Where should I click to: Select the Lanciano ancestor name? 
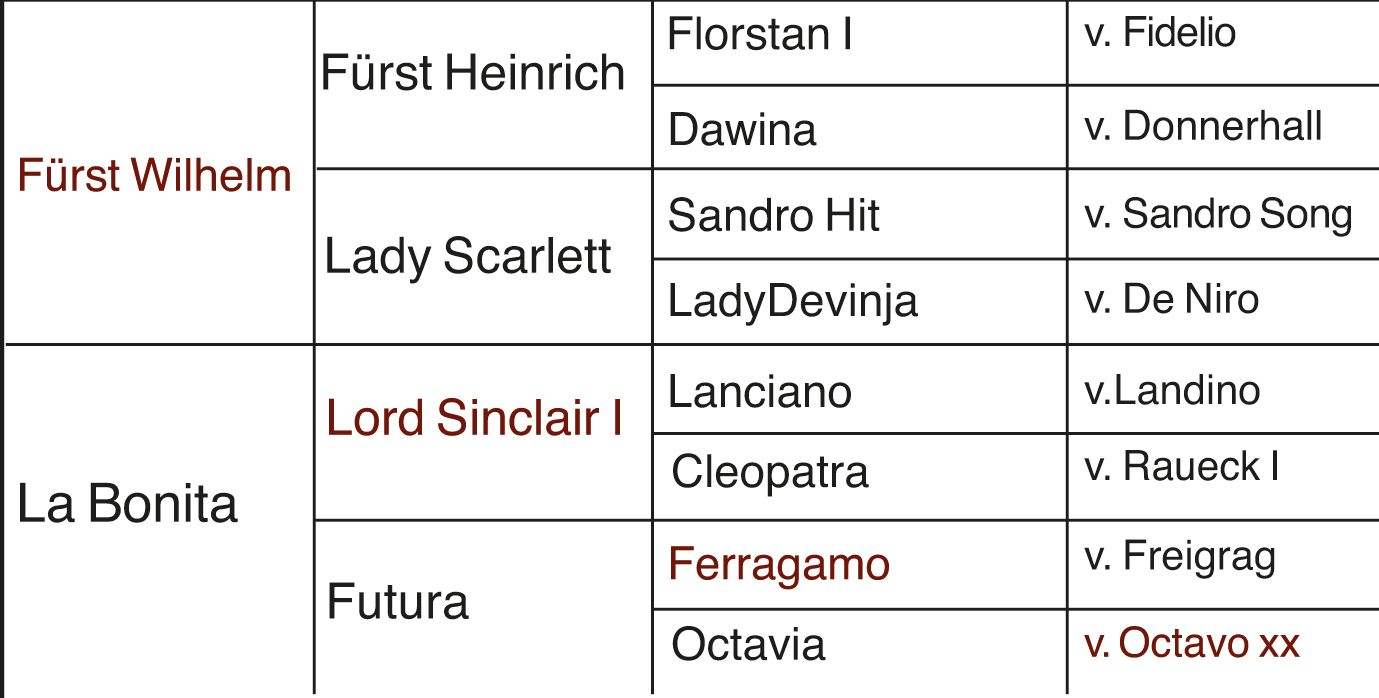(x=759, y=390)
